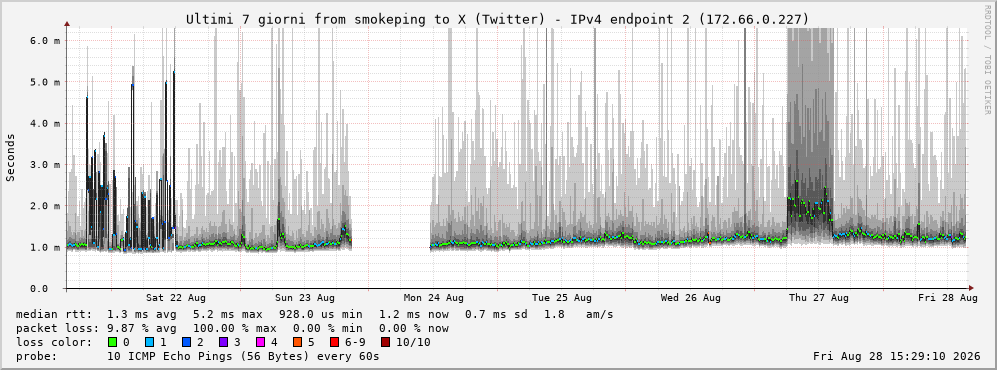Click the 'probe:' label
Viewport: 997px width, 370px height.
click(37, 357)
